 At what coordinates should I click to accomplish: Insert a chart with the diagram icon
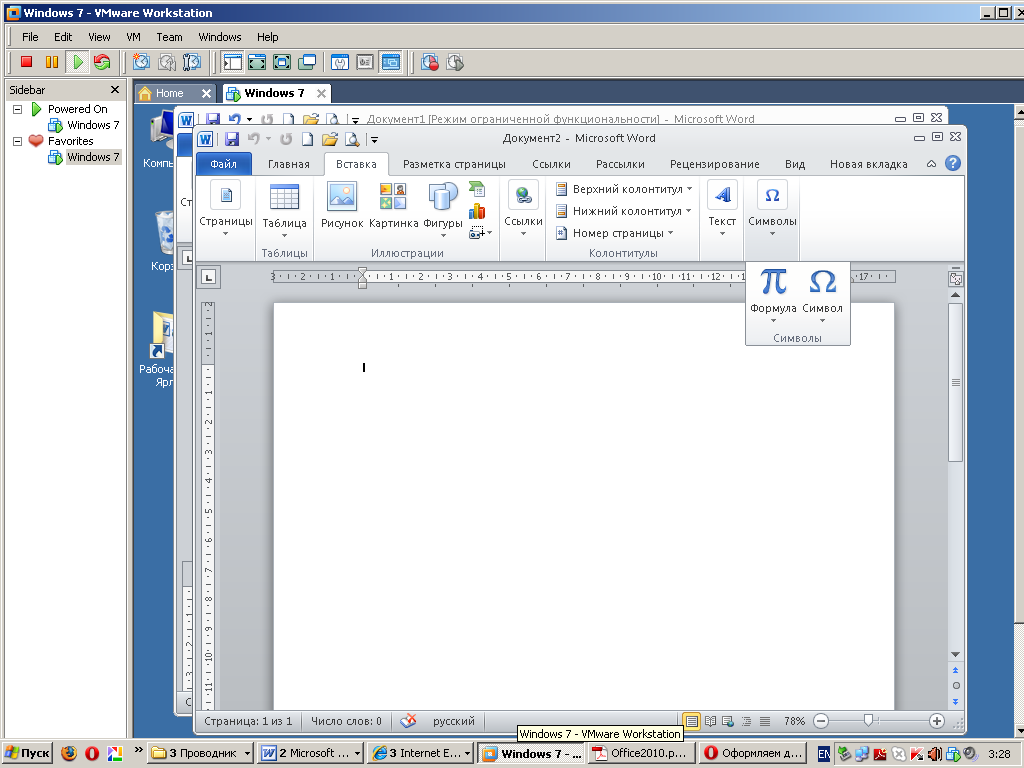click(477, 211)
